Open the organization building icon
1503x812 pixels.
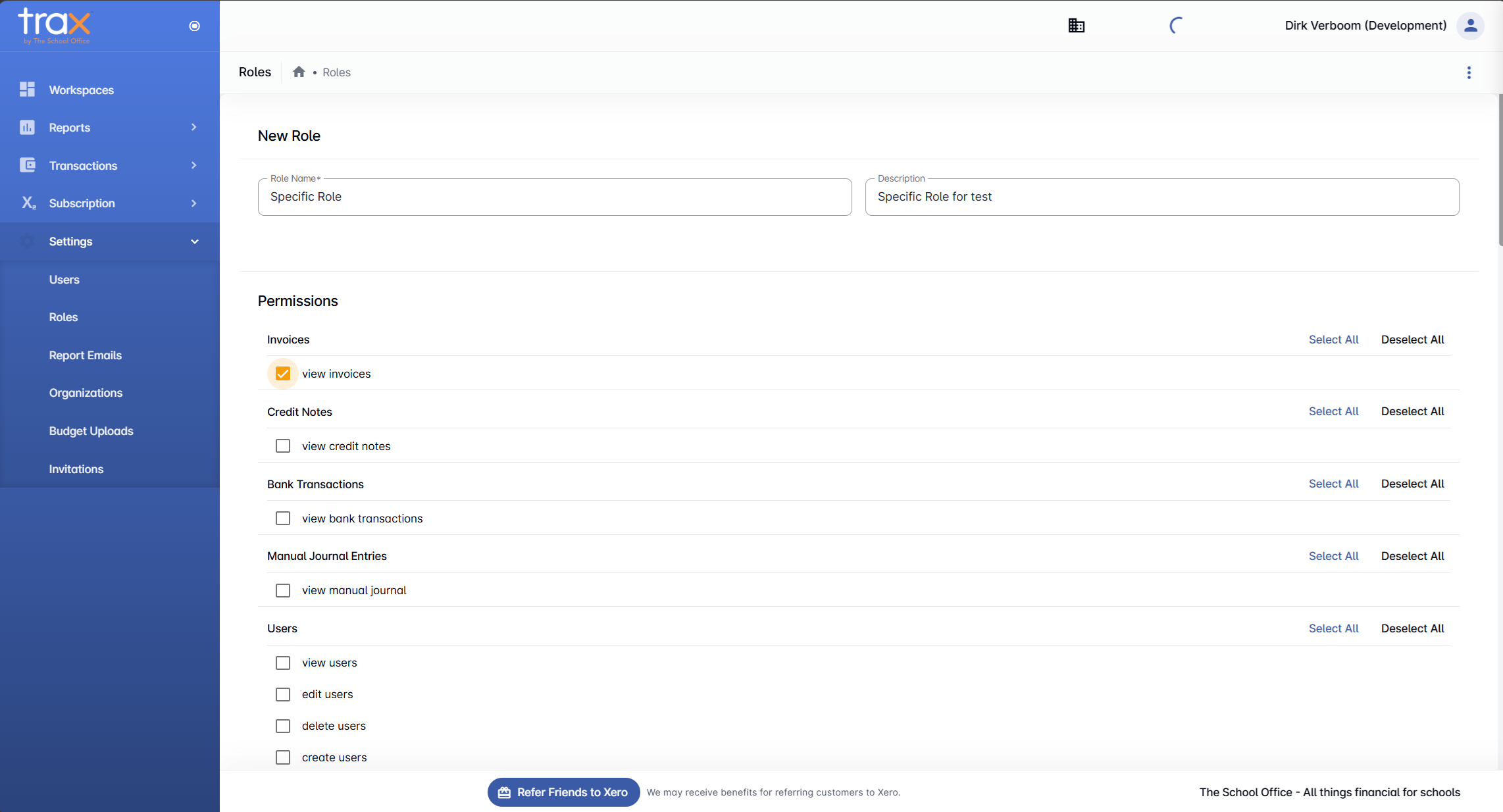(1077, 26)
